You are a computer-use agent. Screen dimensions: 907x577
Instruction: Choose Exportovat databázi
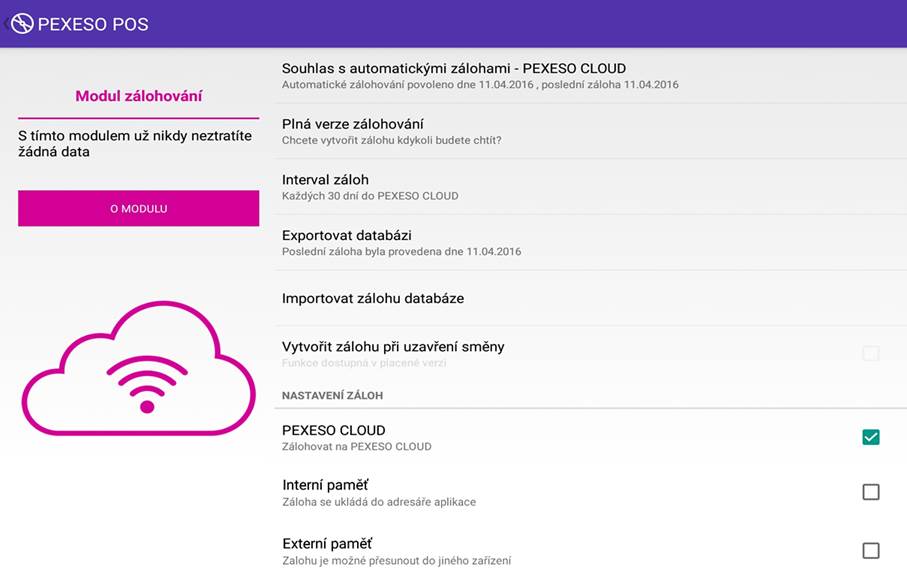click(591, 242)
